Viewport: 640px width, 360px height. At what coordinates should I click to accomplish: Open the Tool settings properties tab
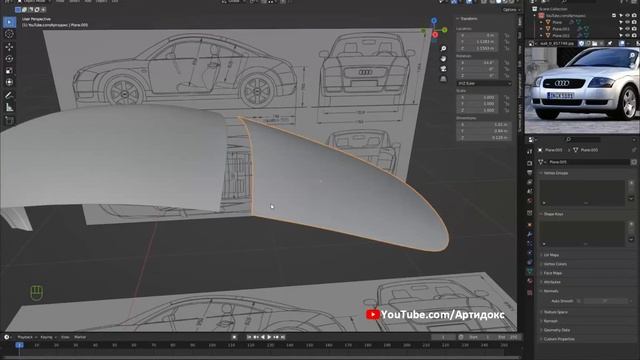coord(529,152)
